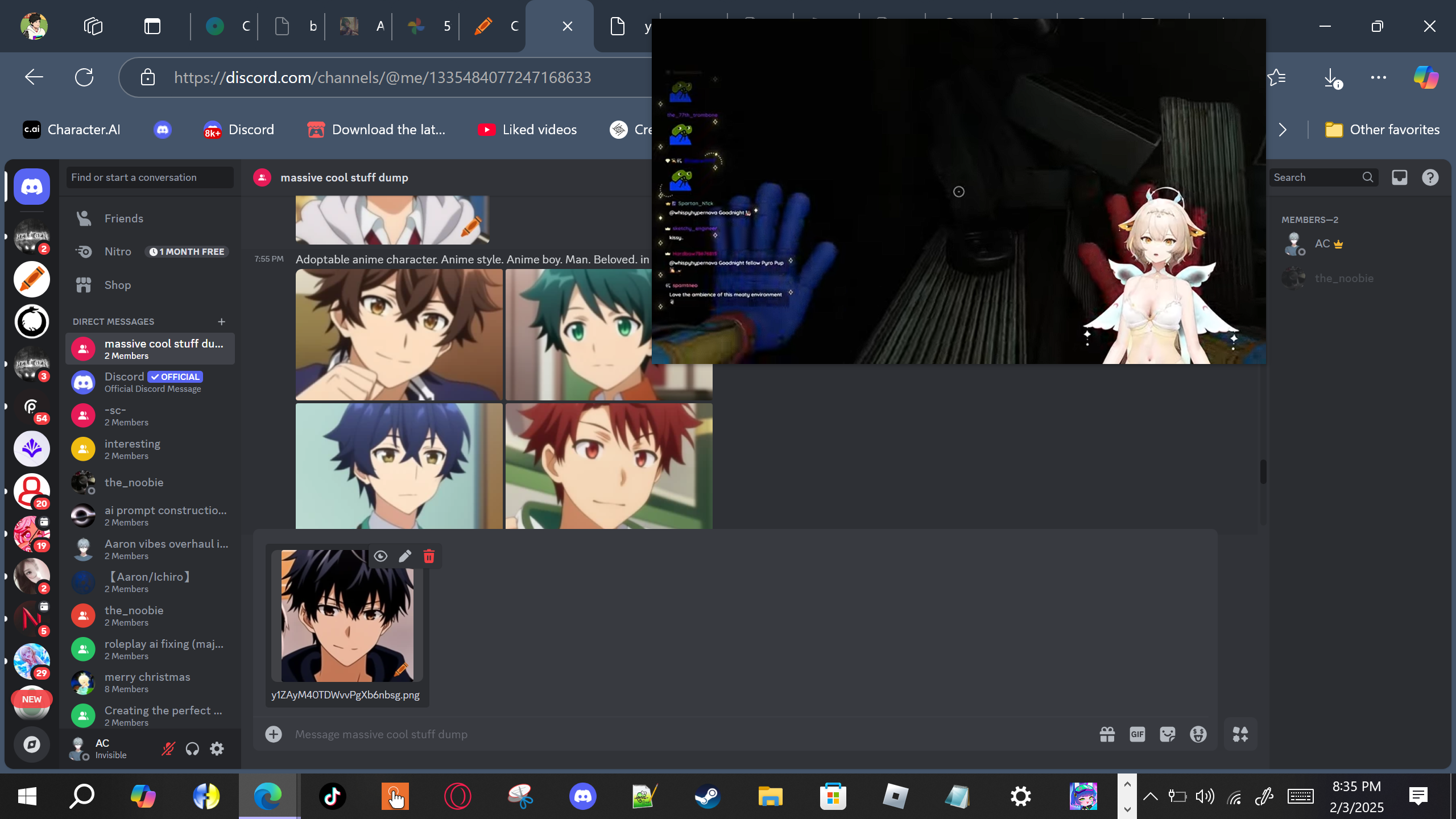1456x819 pixels.
Task: Focus the Find or start a conversation field
Action: point(150,177)
